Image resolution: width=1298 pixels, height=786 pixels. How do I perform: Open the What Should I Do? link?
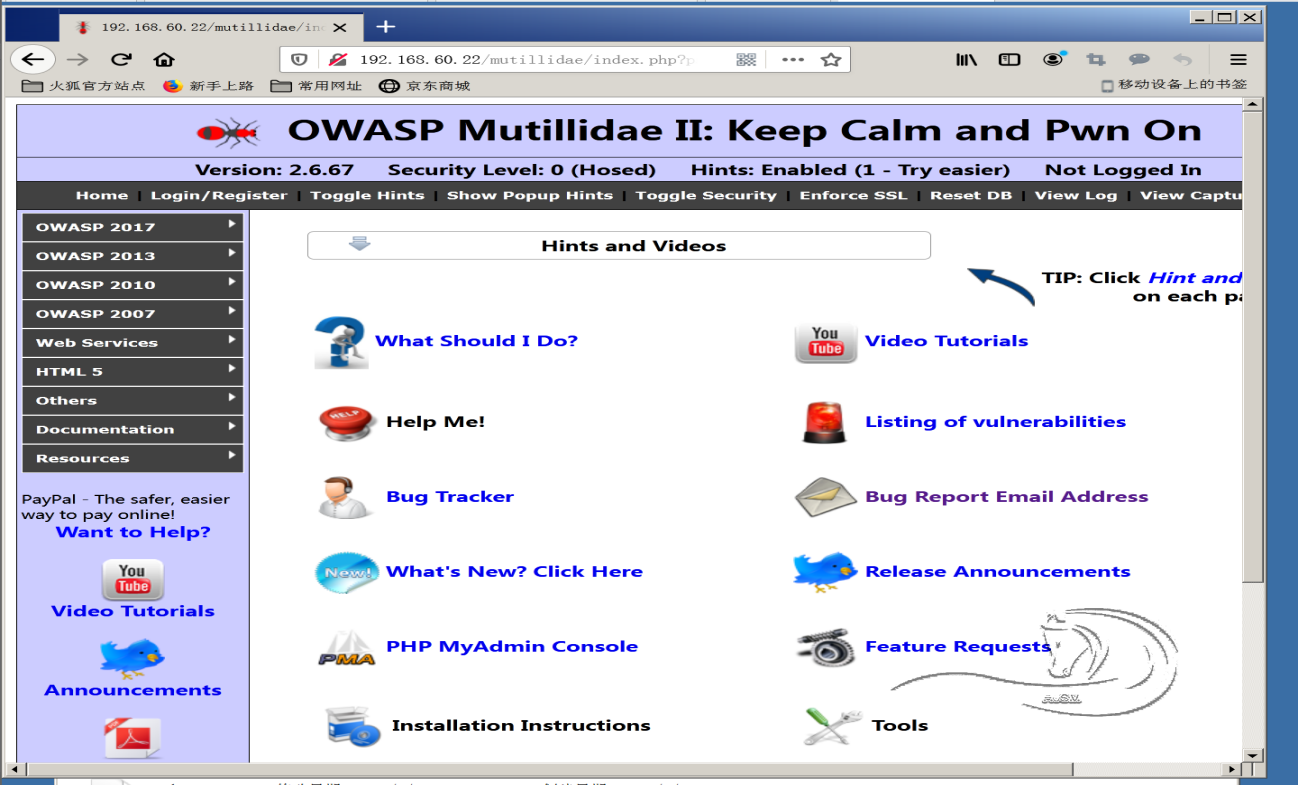pos(476,341)
